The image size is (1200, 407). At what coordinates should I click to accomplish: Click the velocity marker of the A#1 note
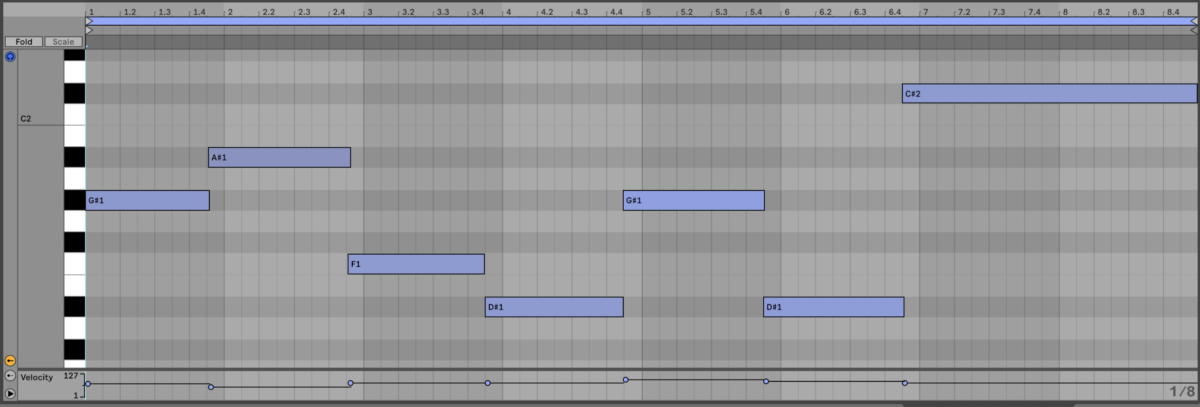[x=211, y=387]
